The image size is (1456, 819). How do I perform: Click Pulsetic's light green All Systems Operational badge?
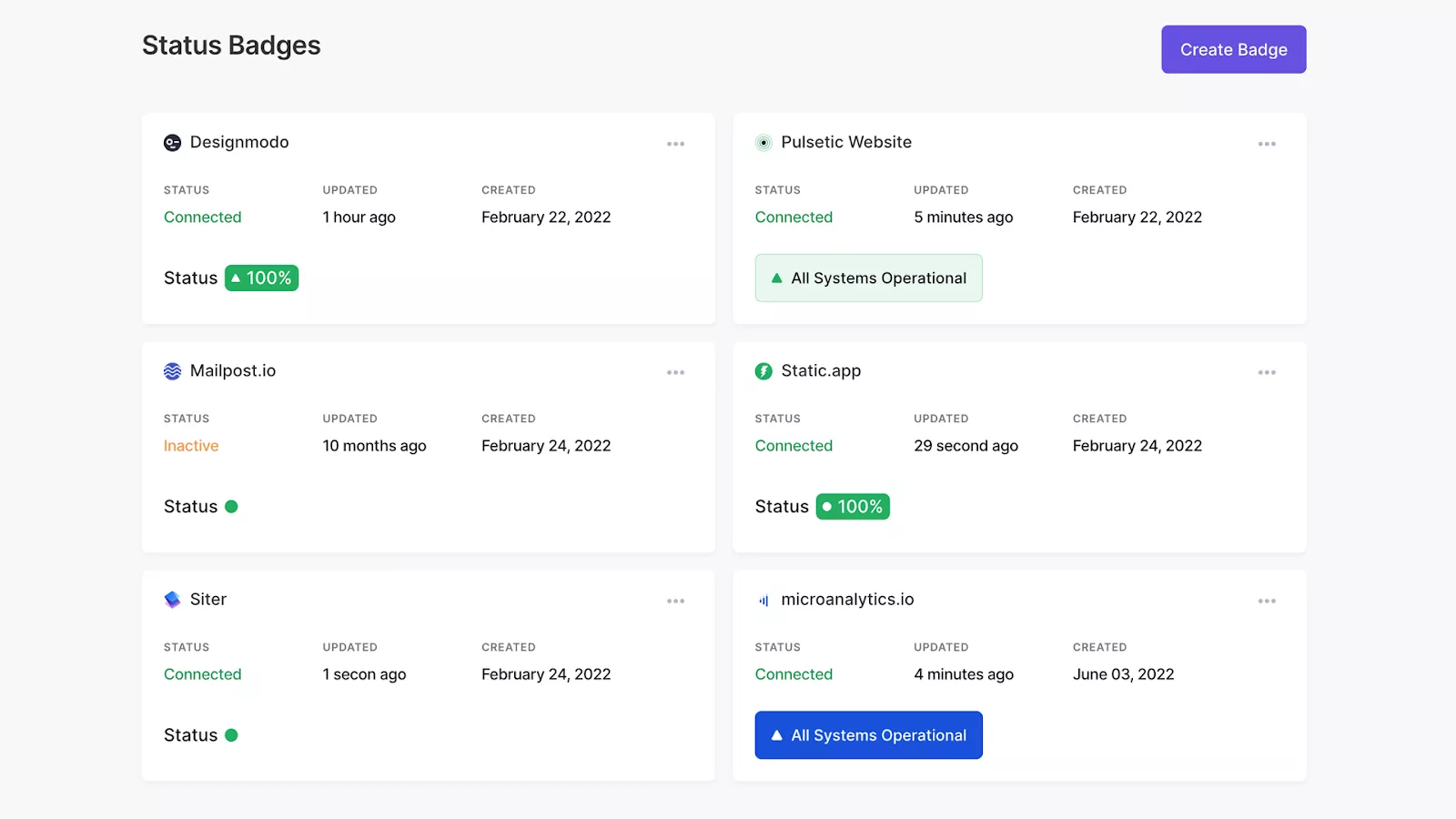[868, 278]
